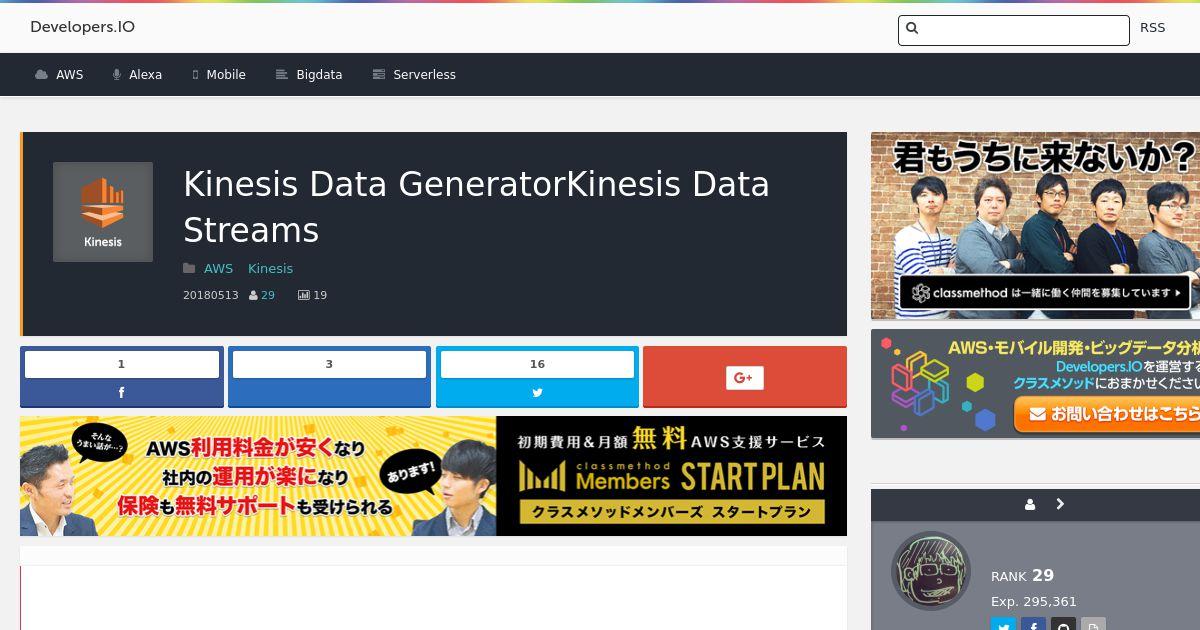Open author link numbered 29 in meta
The width and height of the screenshot is (1200, 630).
pos(268,296)
